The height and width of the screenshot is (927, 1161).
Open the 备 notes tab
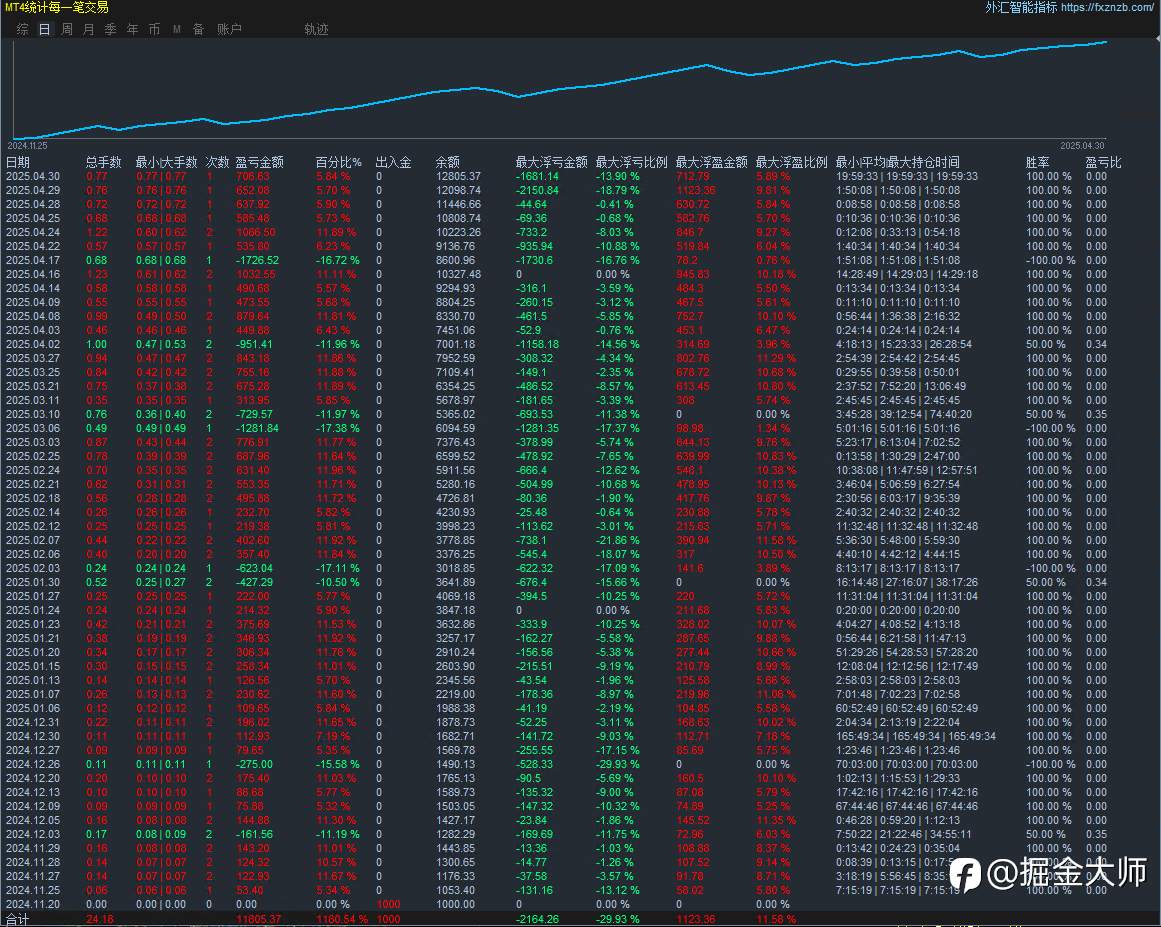pos(198,29)
